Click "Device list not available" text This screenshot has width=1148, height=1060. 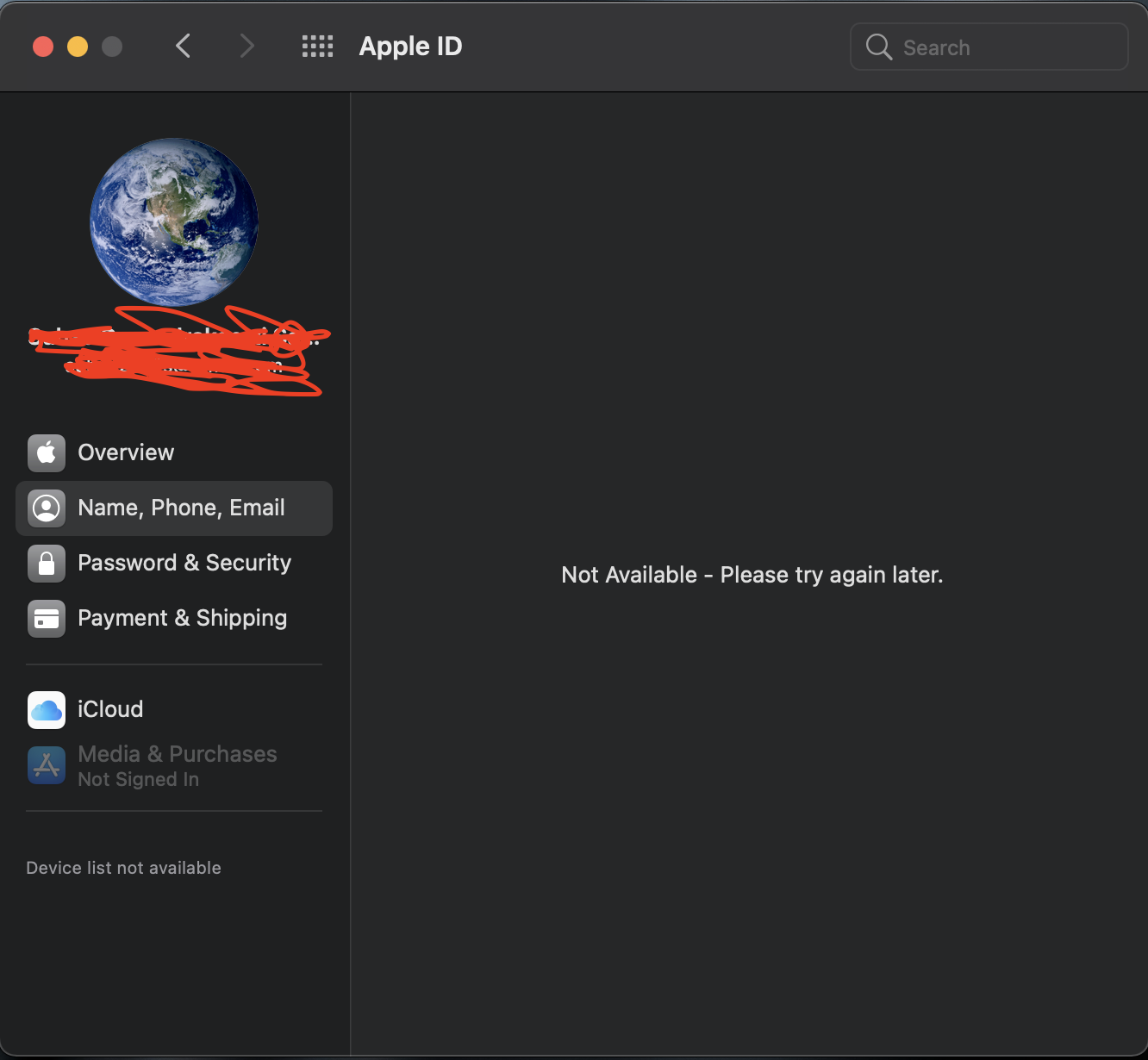click(x=123, y=868)
